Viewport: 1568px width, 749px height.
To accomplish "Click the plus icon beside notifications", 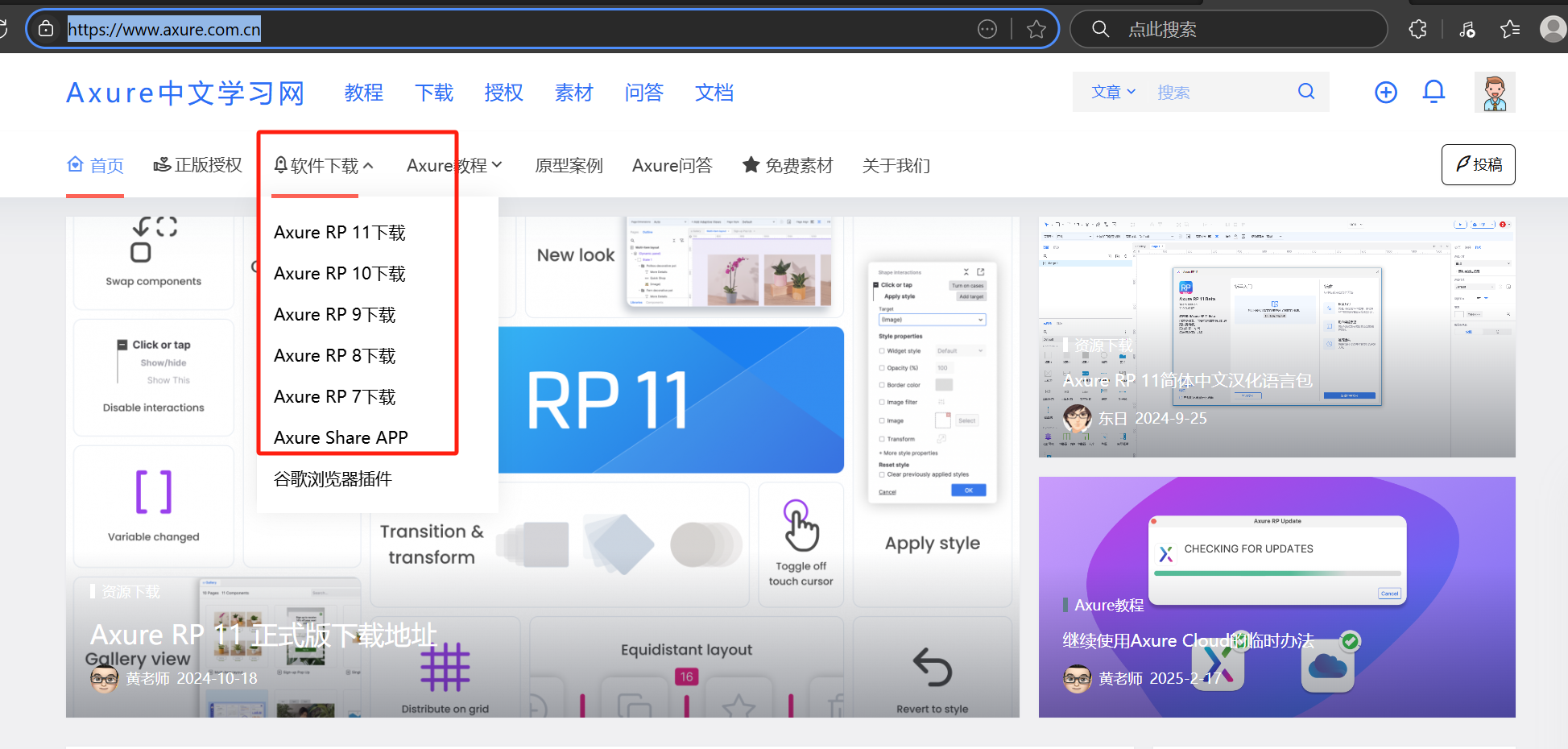I will 1386,92.
